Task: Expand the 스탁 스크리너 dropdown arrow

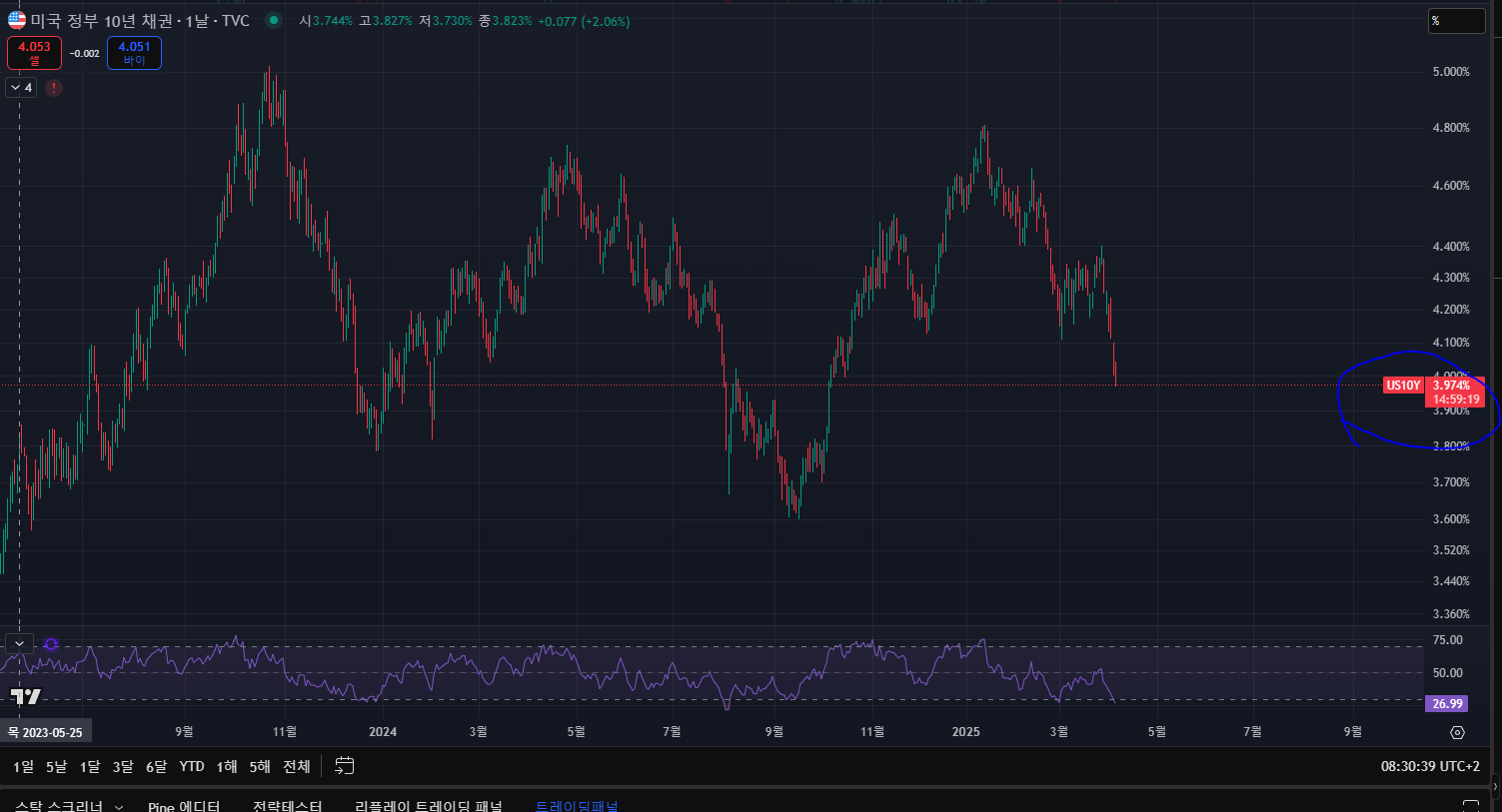Action: tap(119, 806)
